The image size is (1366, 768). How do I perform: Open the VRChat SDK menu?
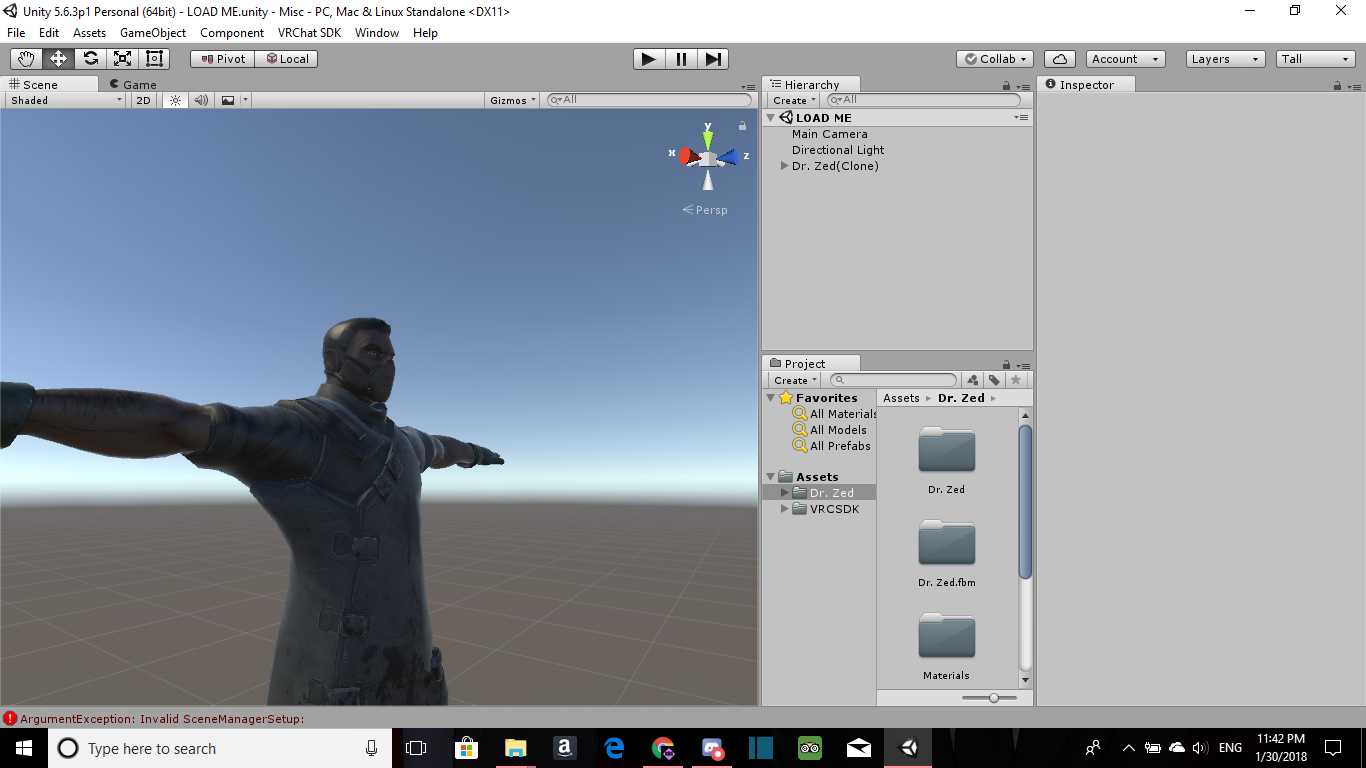pyautogui.click(x=309, y=33)
